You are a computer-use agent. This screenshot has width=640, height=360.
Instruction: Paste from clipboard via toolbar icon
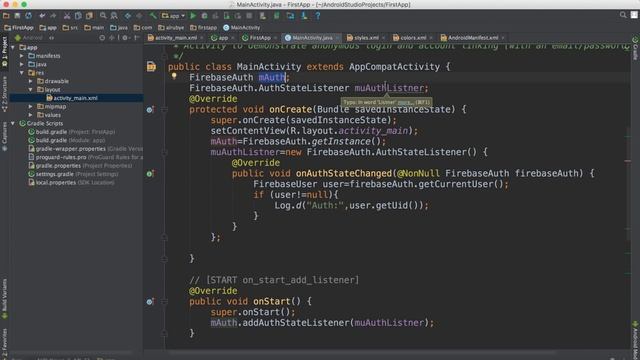(89, 16)
